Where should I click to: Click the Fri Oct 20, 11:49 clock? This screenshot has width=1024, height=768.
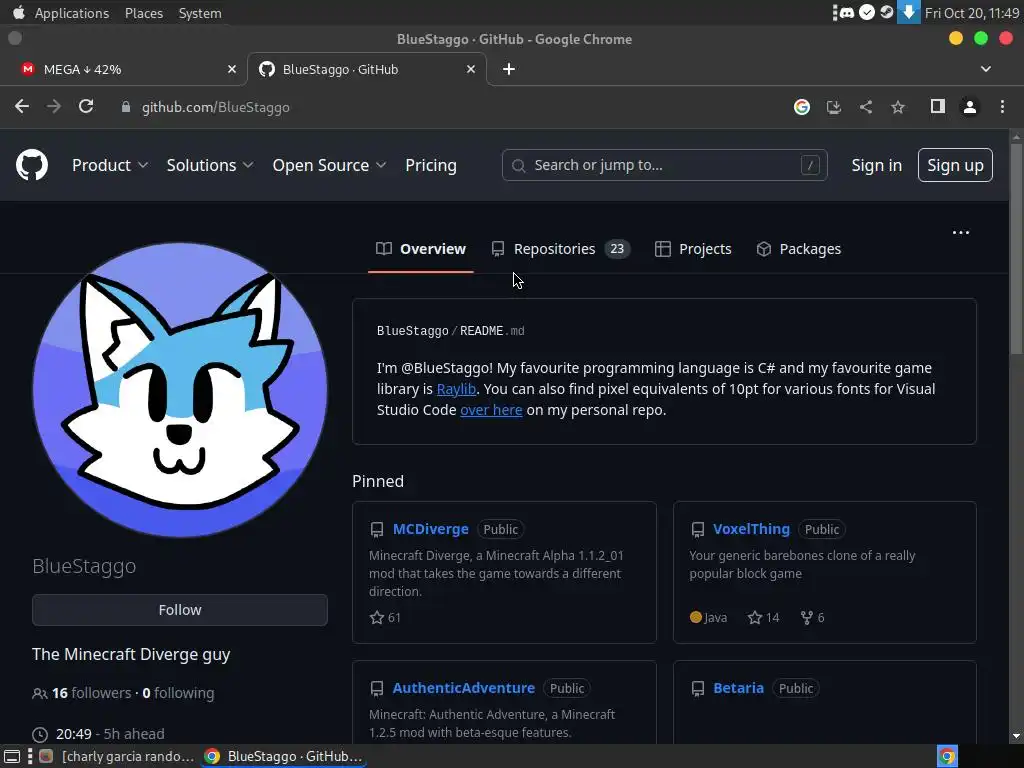click(972, 13)
